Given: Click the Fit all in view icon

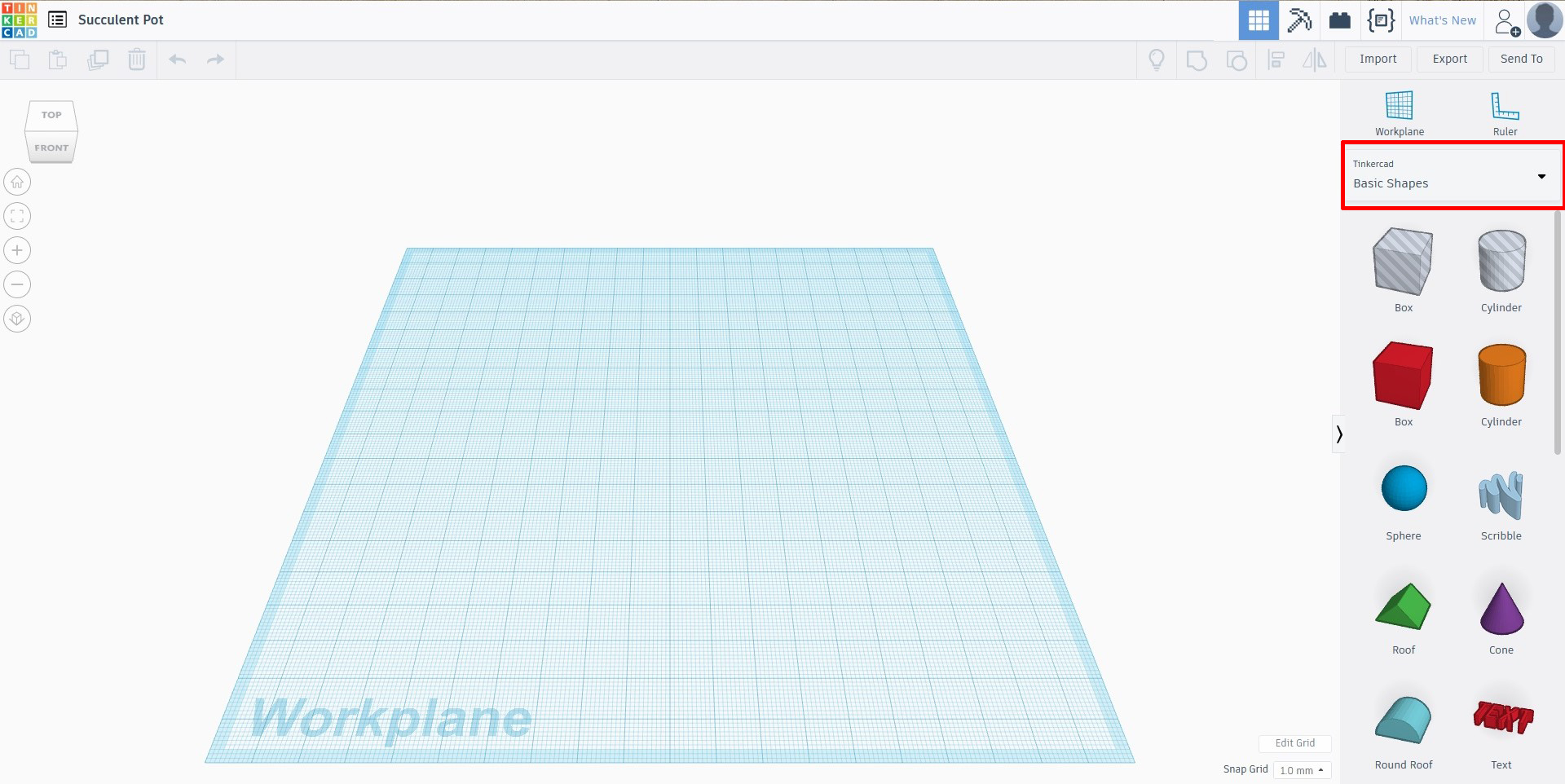Looking at the screenshot, I should (x=17, y=216).
